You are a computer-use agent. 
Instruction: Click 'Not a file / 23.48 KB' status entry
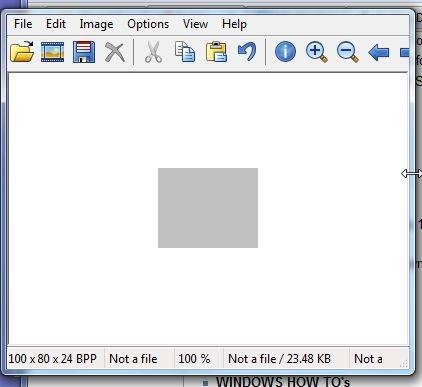tap(279, 359)
